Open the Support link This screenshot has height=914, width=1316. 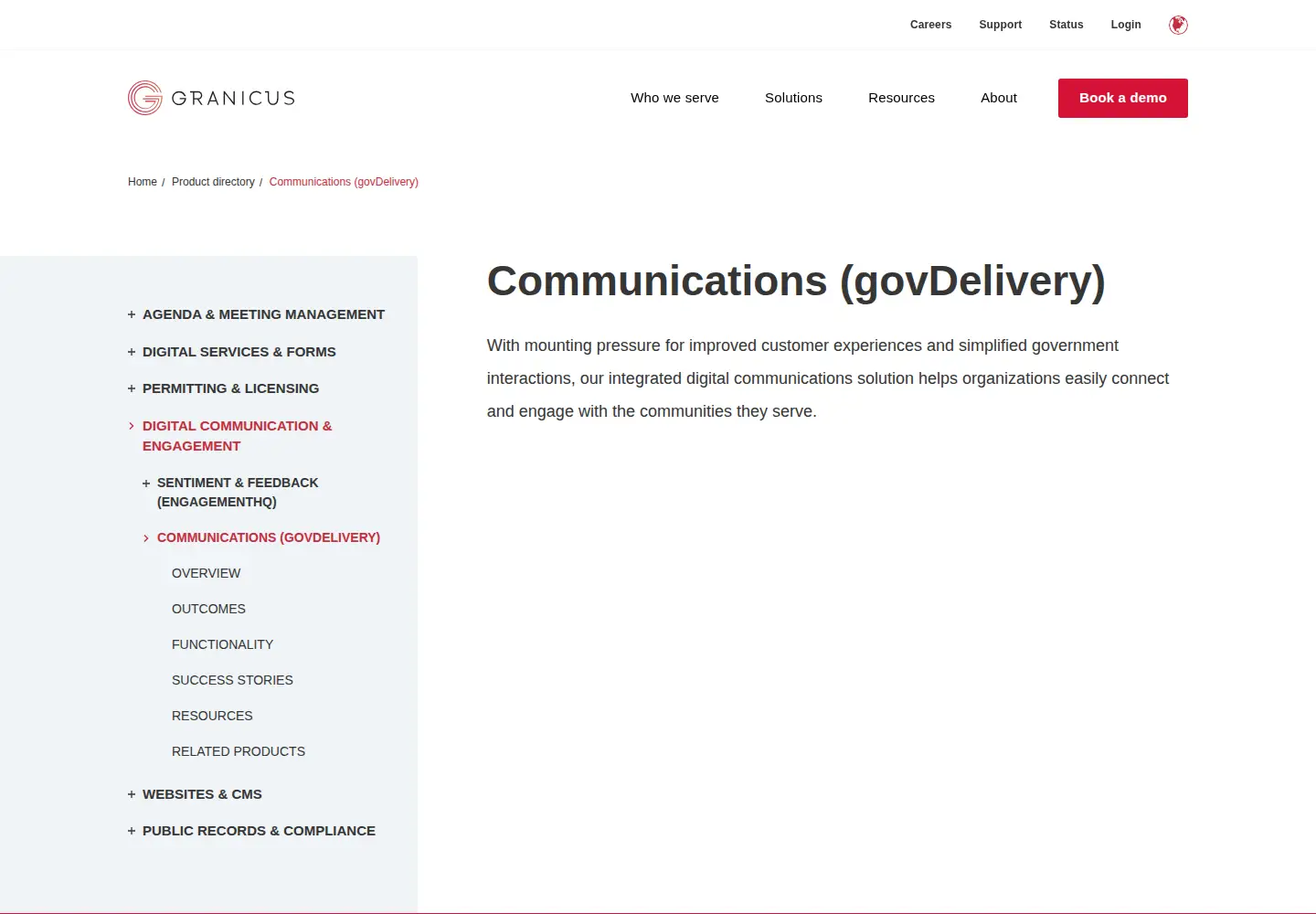pyautogui.click(x=1000, y=25)
